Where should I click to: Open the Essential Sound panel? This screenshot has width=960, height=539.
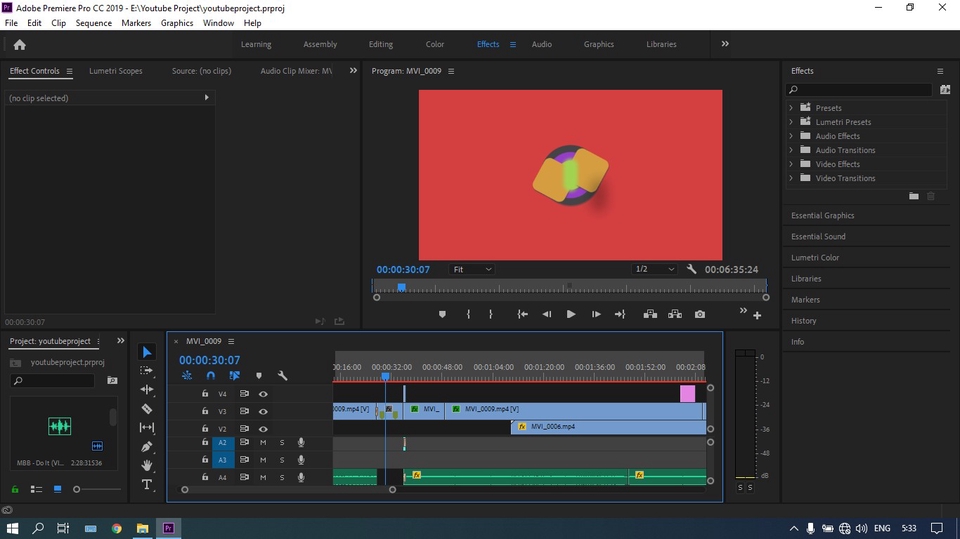pyautogui.click(x=818, y=236)
